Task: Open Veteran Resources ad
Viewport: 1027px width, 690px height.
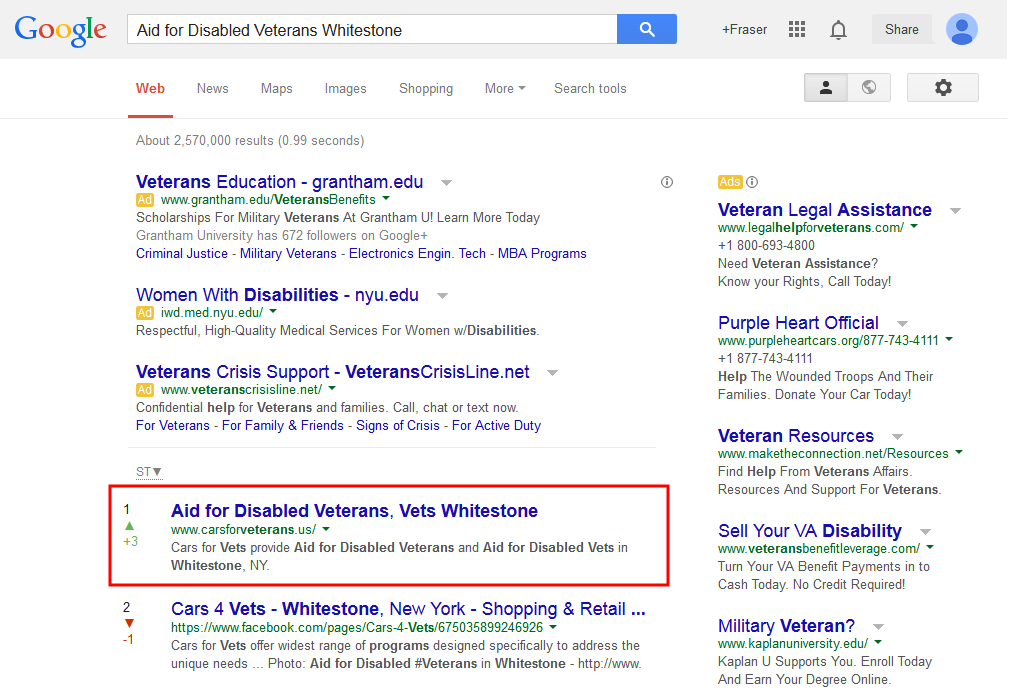Action: pos(796,436)
